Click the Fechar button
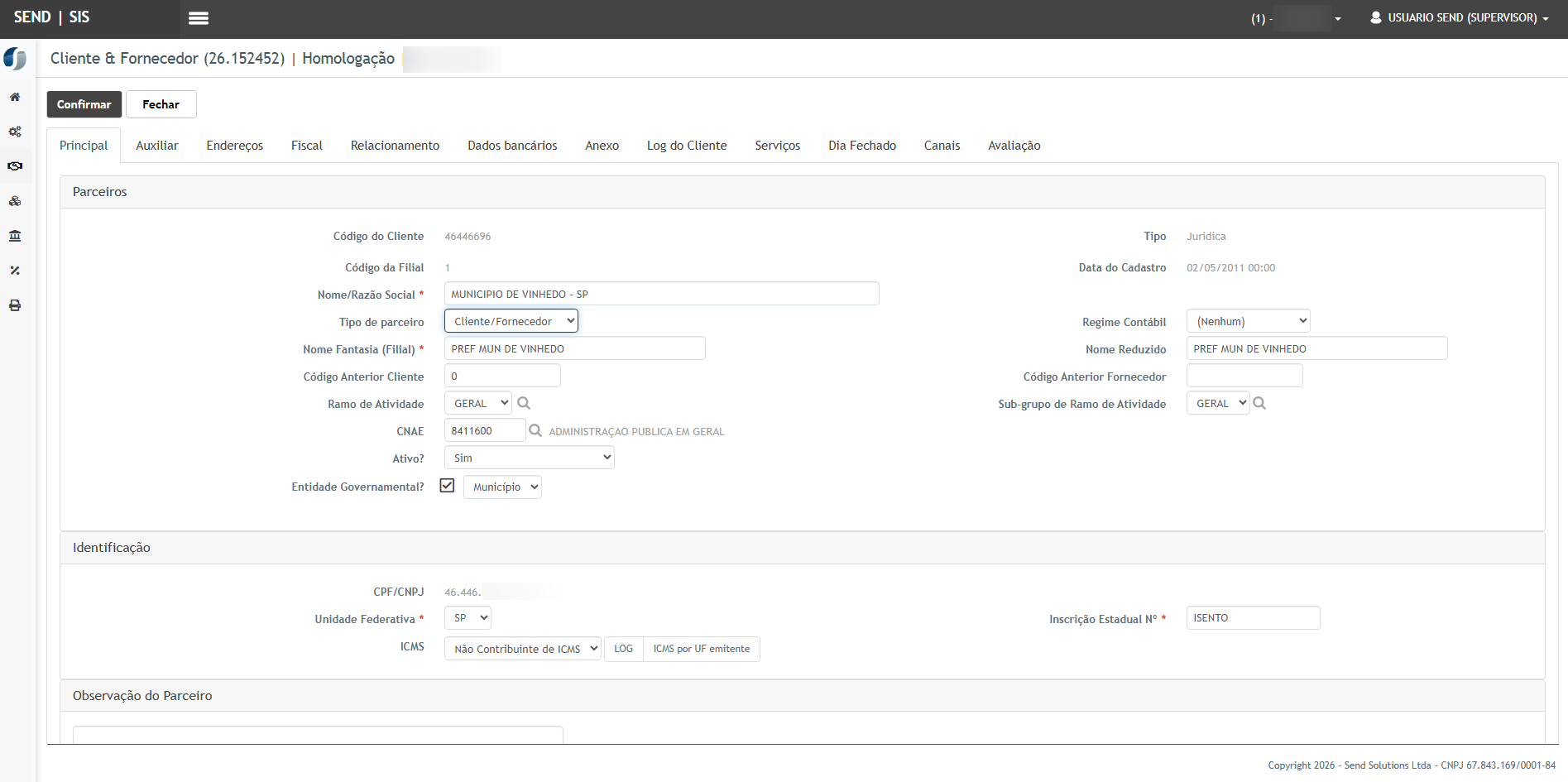1568x782 pixels. [x=161, y=104]
